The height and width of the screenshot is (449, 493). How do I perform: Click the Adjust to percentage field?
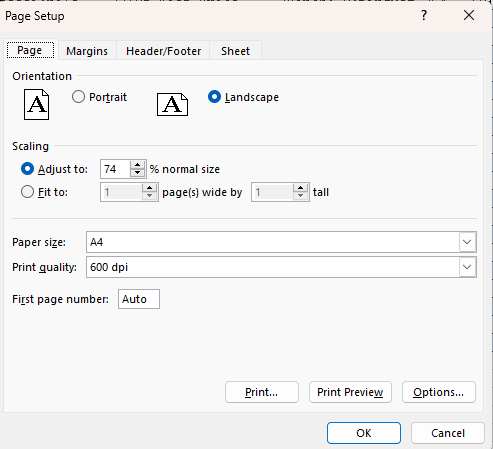[115, 169]
